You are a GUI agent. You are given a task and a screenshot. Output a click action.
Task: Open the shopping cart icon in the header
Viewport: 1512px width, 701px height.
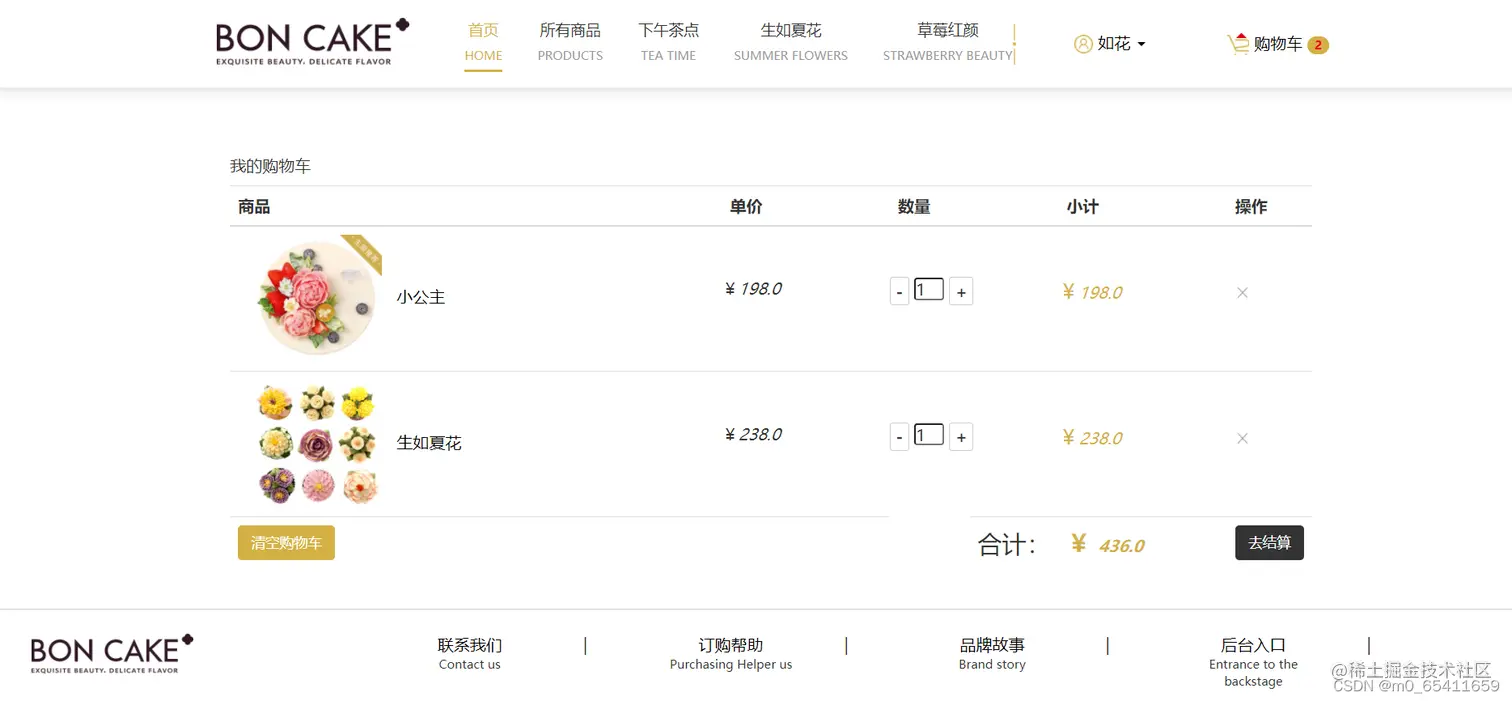pyautogui.click(x=1238, y=44)
